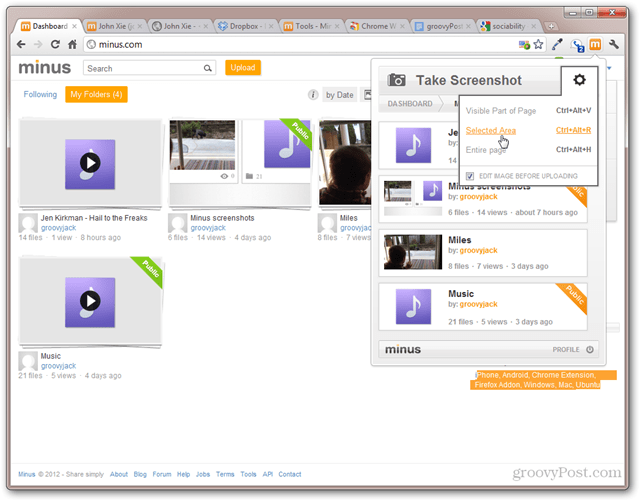Click the minus logo in popup footer
Image resolution: width=640 pixels, height=501 pixels.
click(403, 350)
